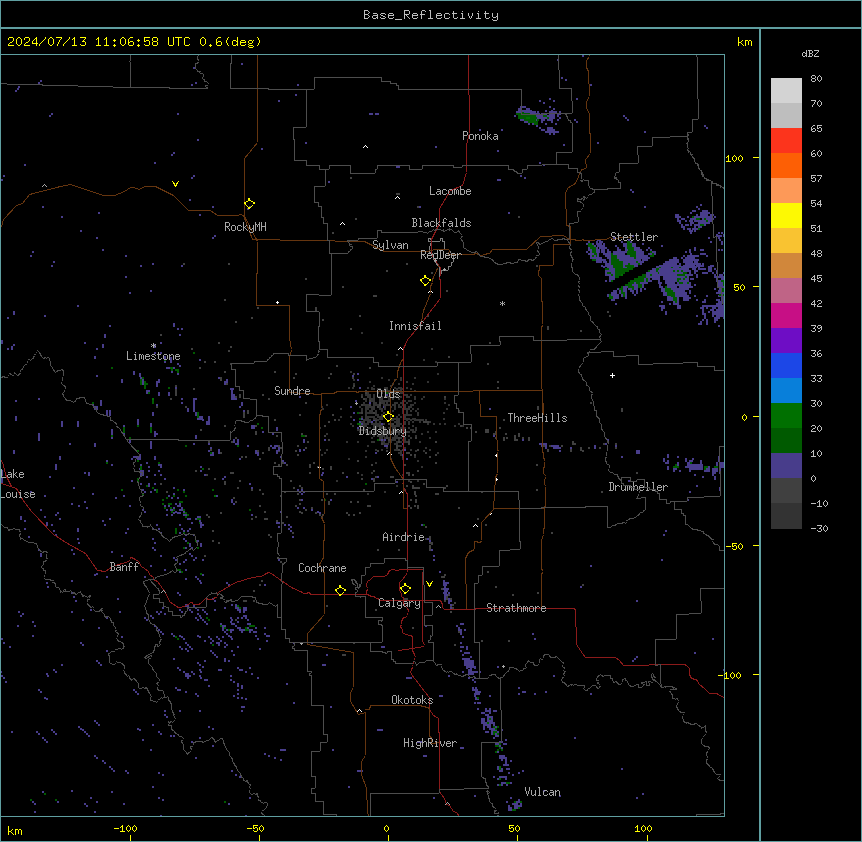The image size is (862, 842).
Task: Click the Limestone label
Action: [x=153, y=356]
